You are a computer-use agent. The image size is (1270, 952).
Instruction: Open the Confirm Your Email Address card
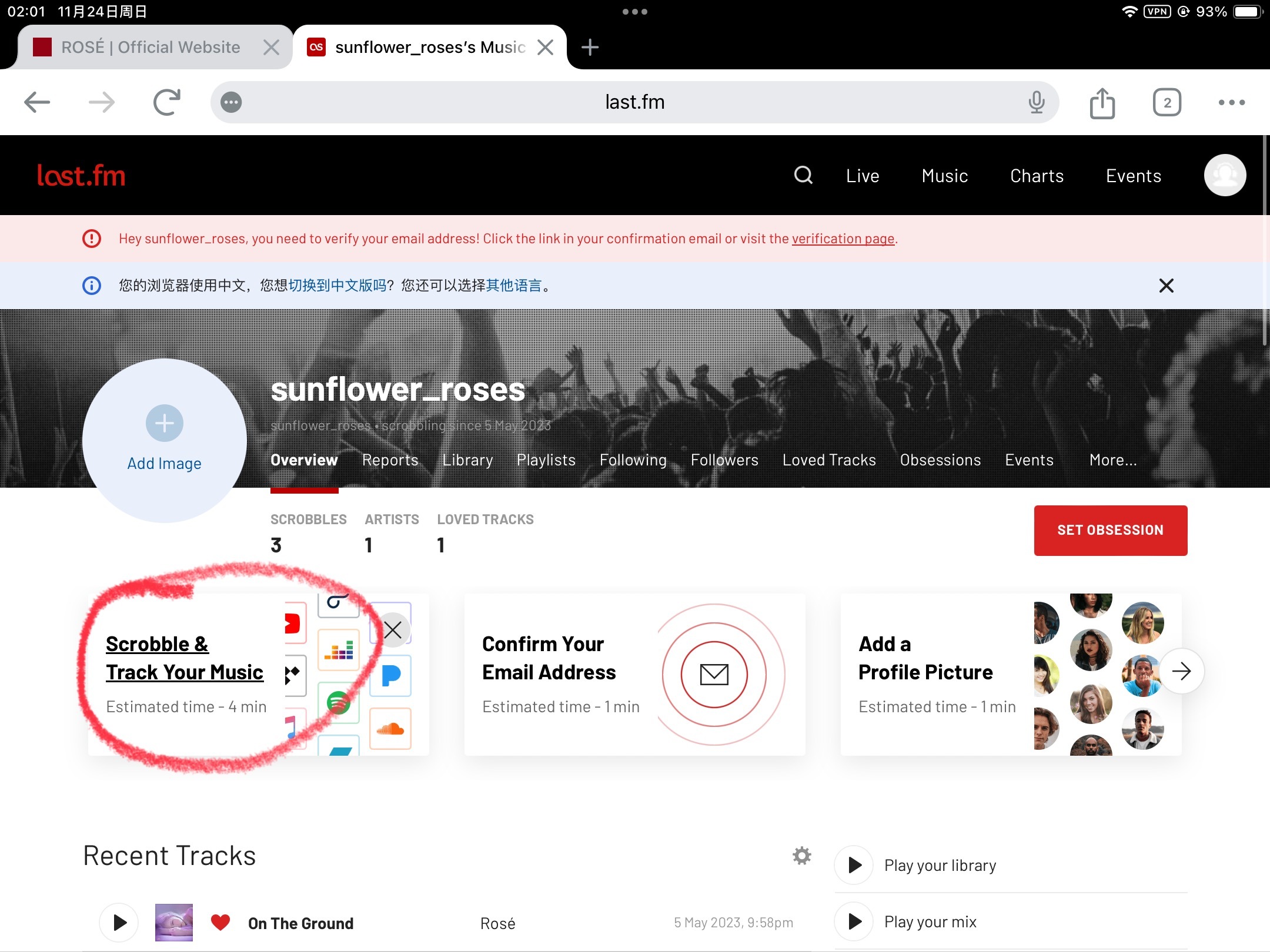[635, 675]
